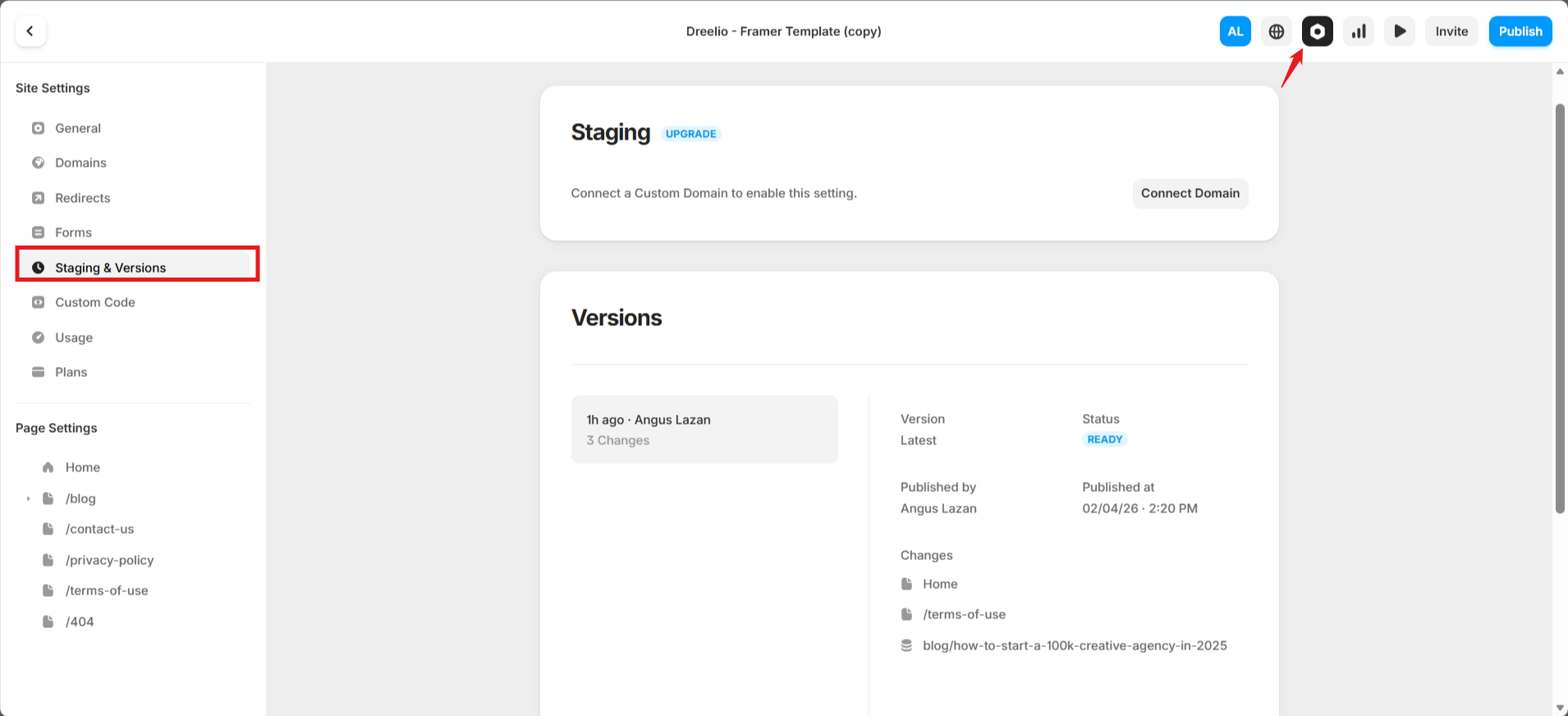This screenshot has width=1568, height=716.
Task: Open Domains settings
Action: [133, 163]
